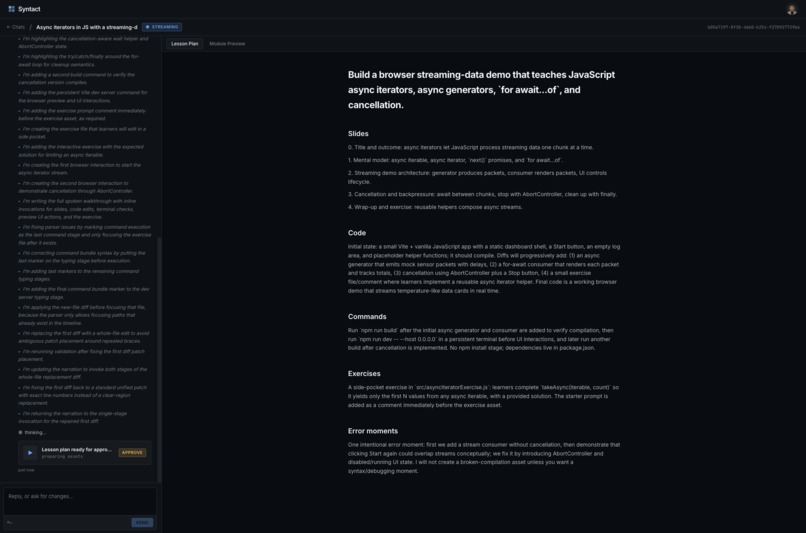Image resolution: width=806 pixels, height=533 pixels.
Task: Click the Exercises paragraph about 'takeAsync(iterable, count)'
Action: pos(484,396)
